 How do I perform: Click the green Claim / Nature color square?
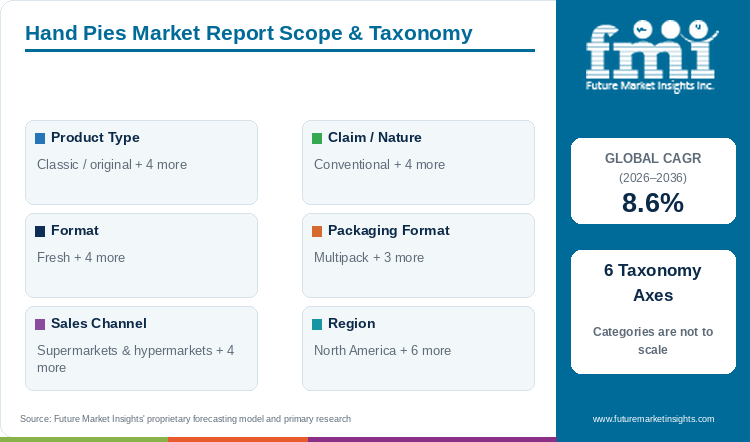tap(317, 139)
